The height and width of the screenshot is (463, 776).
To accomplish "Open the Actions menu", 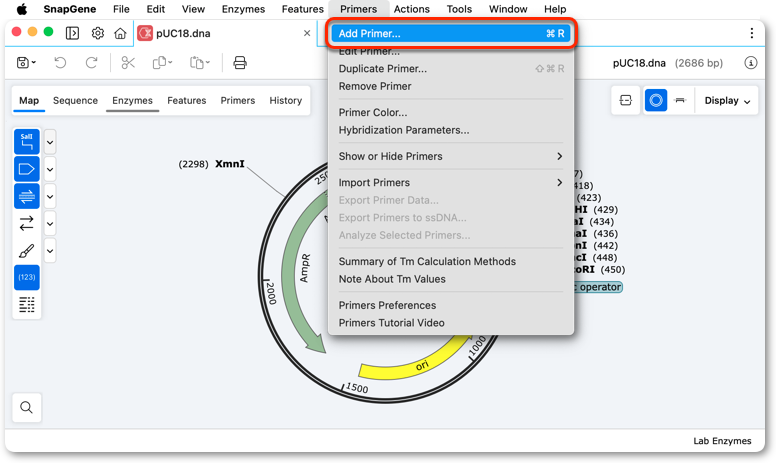I will 411,9.
